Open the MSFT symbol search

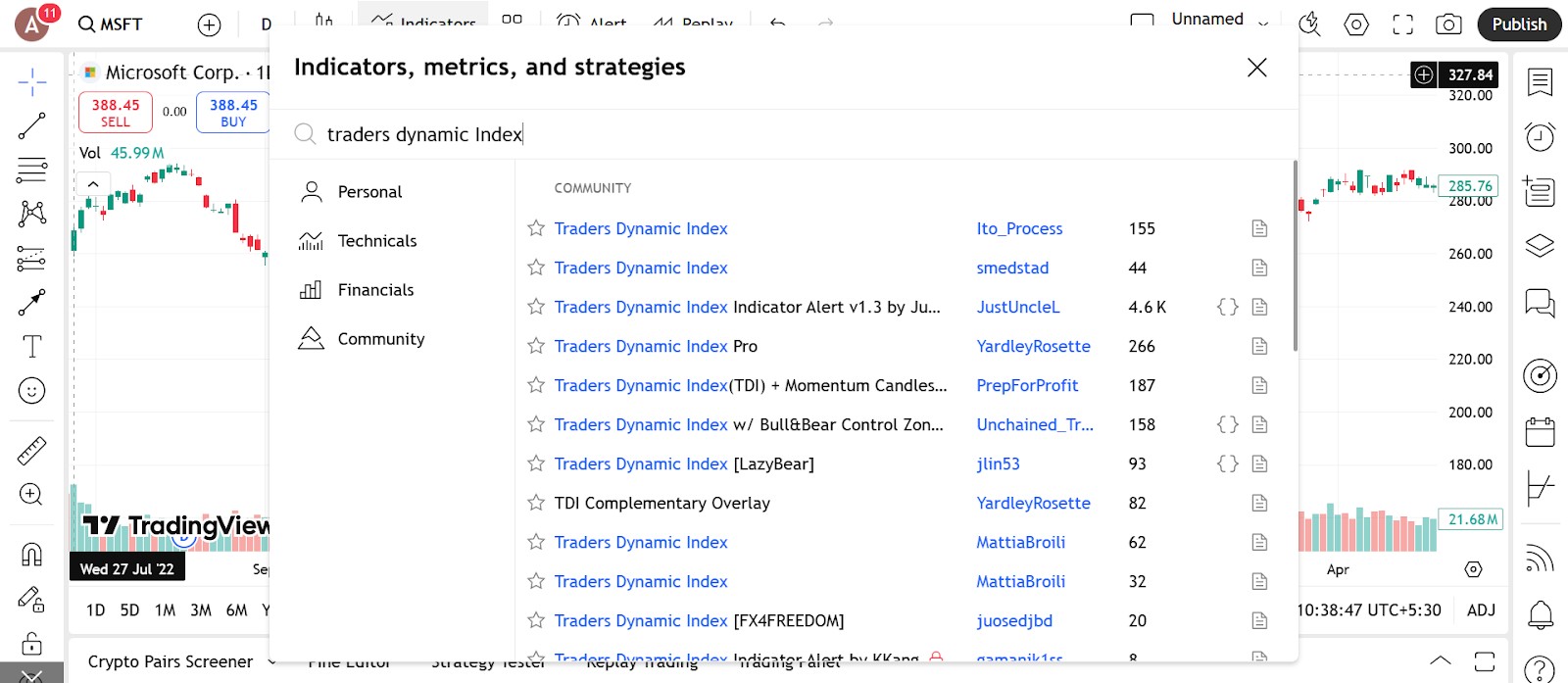pyautogui.click(x=111, y=24)
